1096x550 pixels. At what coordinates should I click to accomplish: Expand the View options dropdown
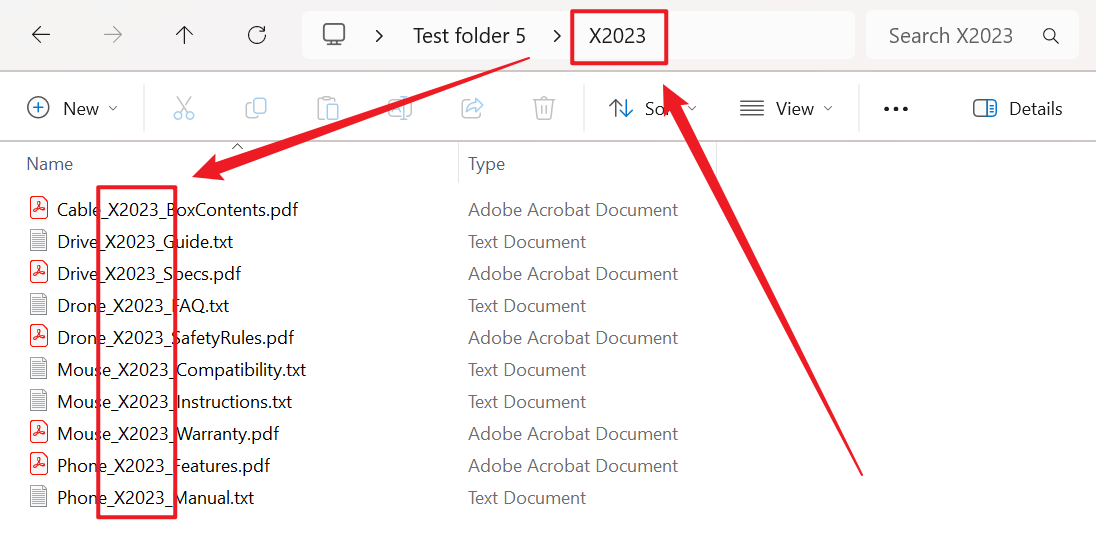(x=786, y=109)
